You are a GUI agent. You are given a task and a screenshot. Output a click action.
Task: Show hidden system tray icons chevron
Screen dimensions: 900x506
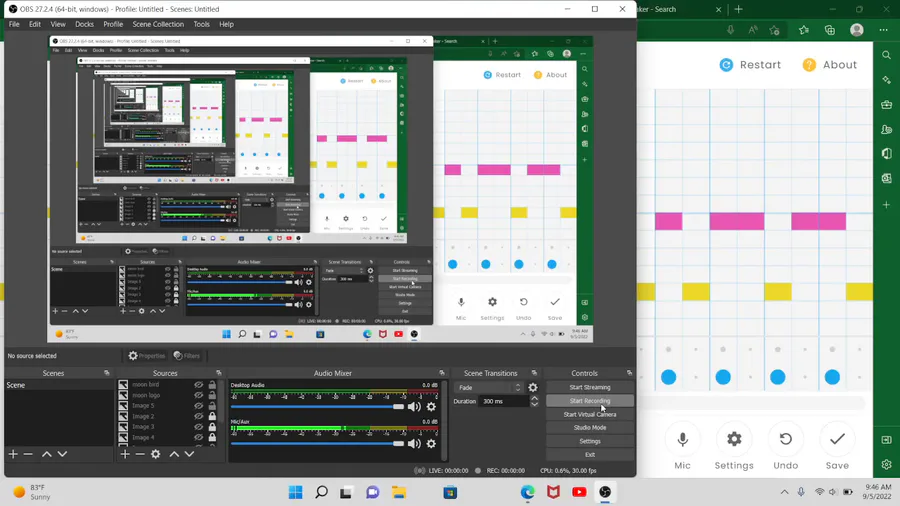coord(784,492)
